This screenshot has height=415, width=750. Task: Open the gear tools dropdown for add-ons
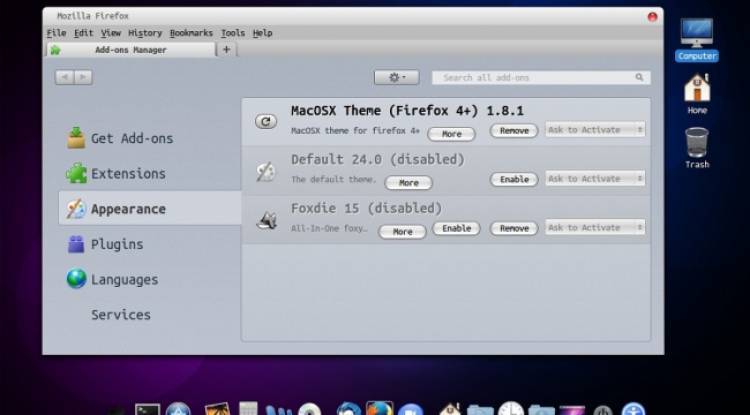coord(397,77)
